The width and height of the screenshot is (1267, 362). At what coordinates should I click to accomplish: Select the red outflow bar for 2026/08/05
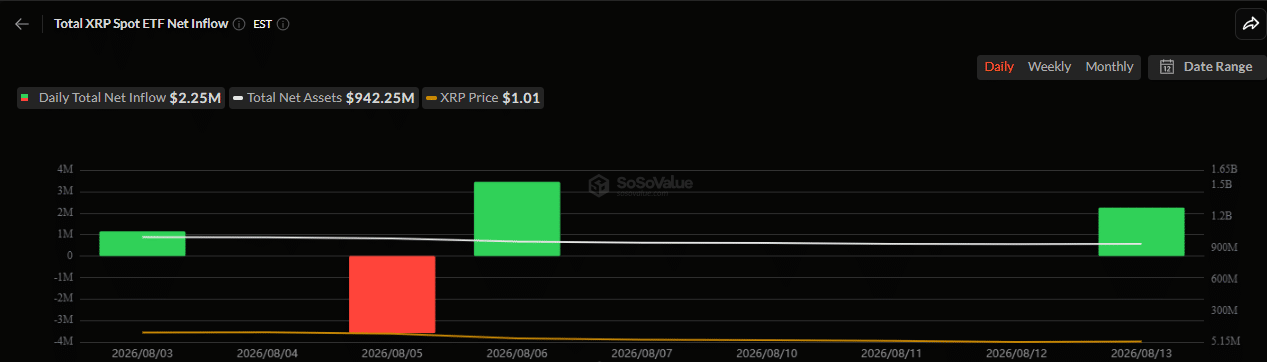coord(392,294)
